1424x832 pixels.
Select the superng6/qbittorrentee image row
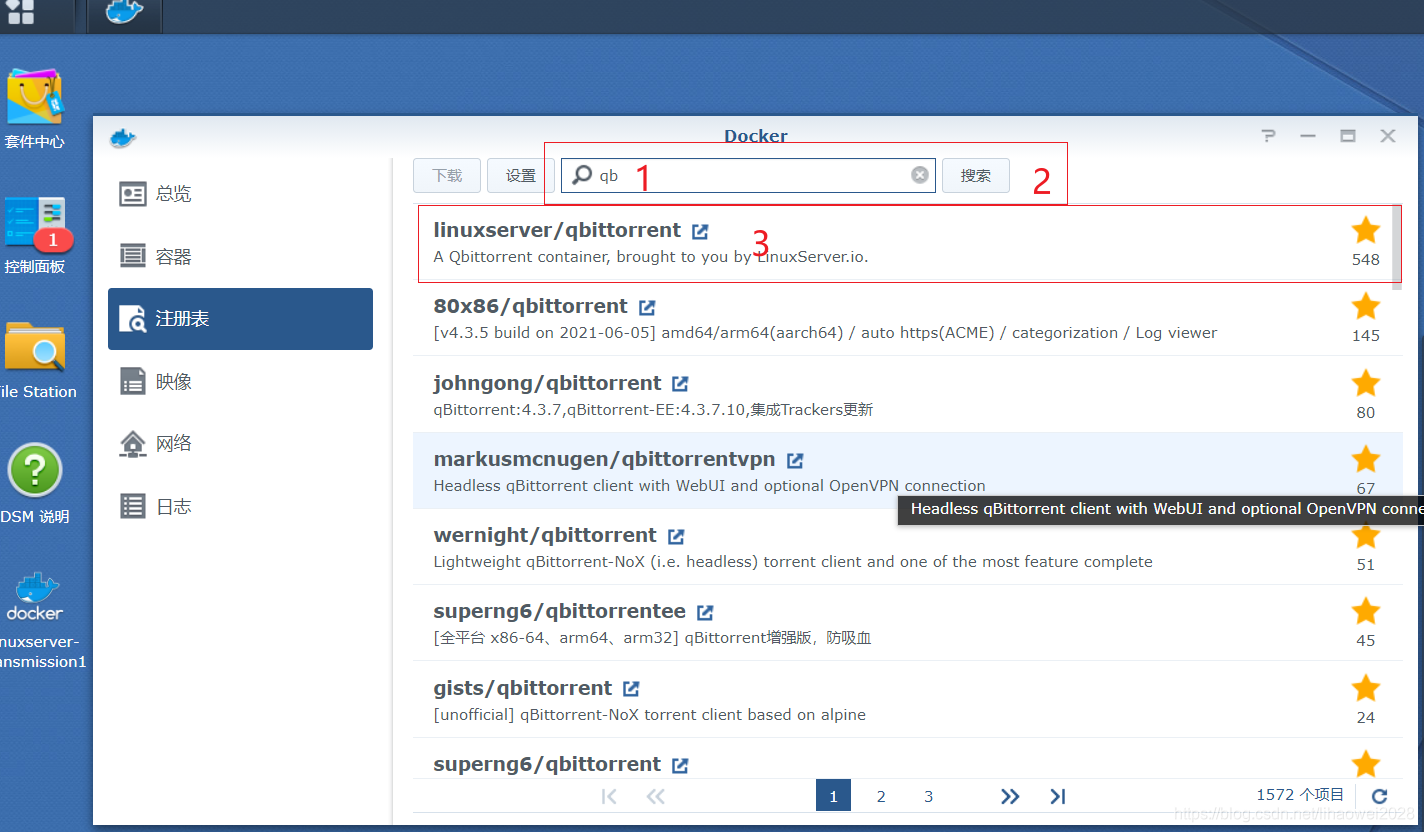click(907, 623)
